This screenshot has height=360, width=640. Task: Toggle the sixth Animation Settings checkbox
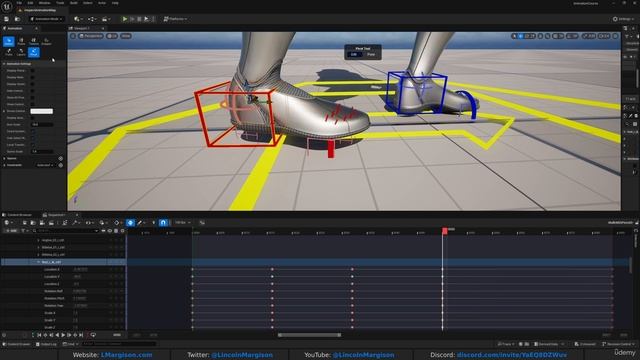point(32,104)
